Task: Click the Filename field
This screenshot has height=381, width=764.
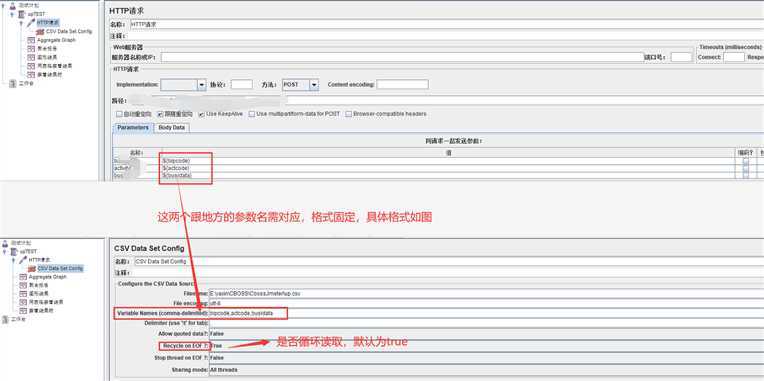Action: pos(486,294)
